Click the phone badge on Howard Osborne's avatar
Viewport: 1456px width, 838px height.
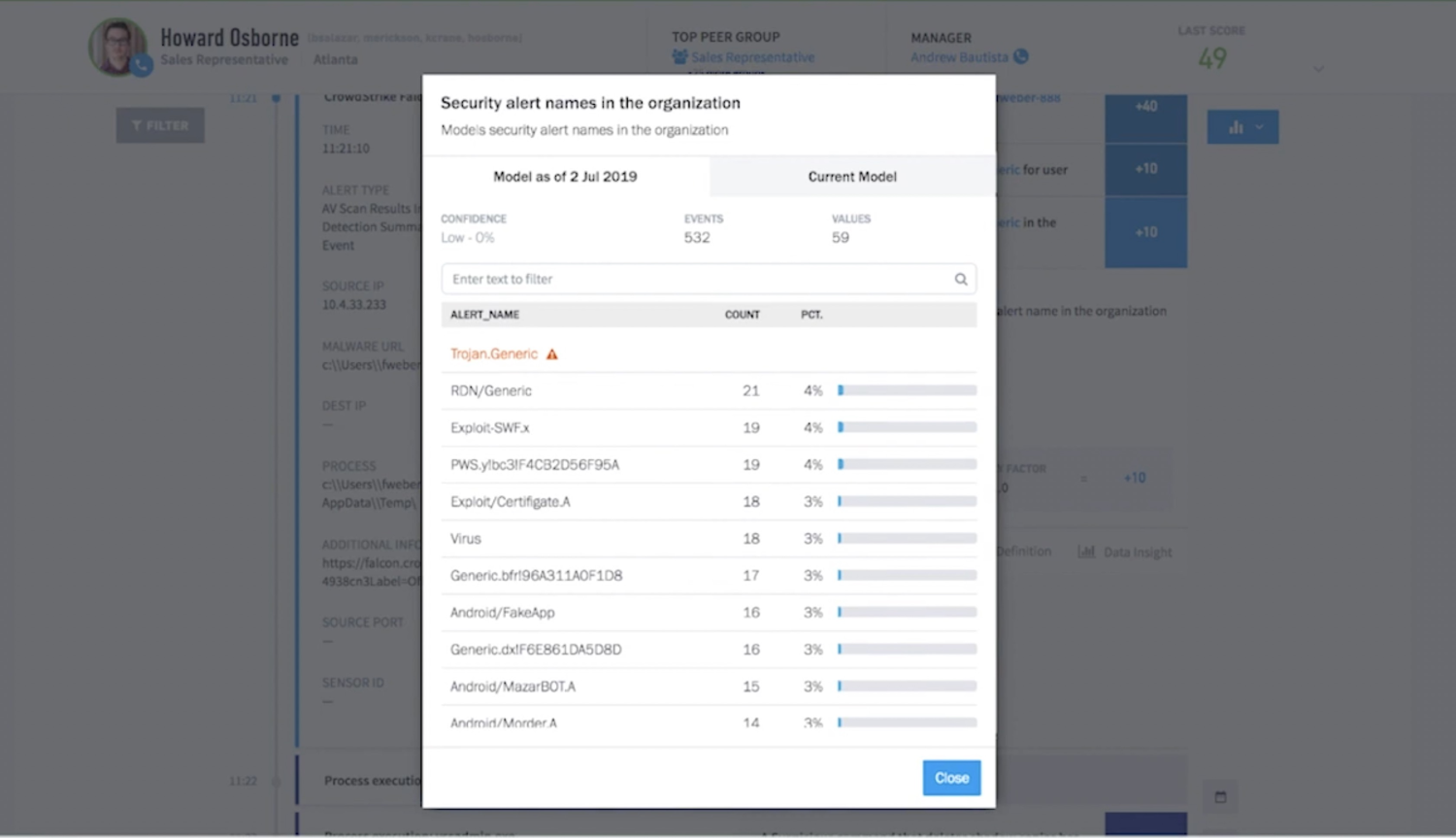click(142, 66)
